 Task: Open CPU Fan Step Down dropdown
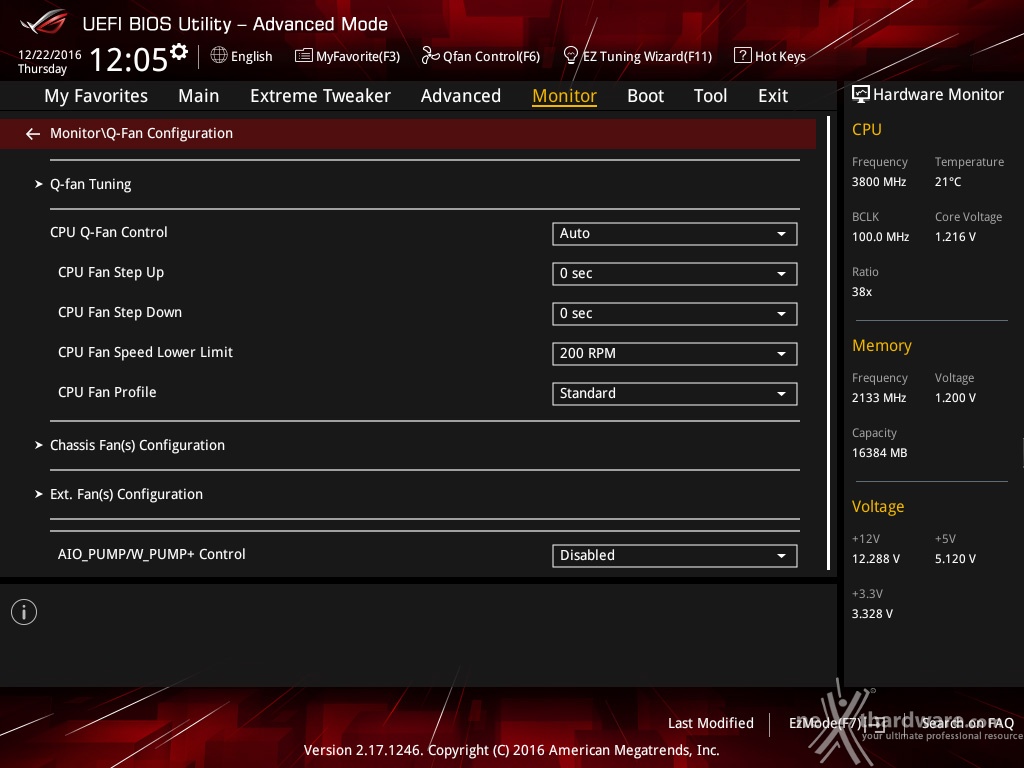(675, 313)
